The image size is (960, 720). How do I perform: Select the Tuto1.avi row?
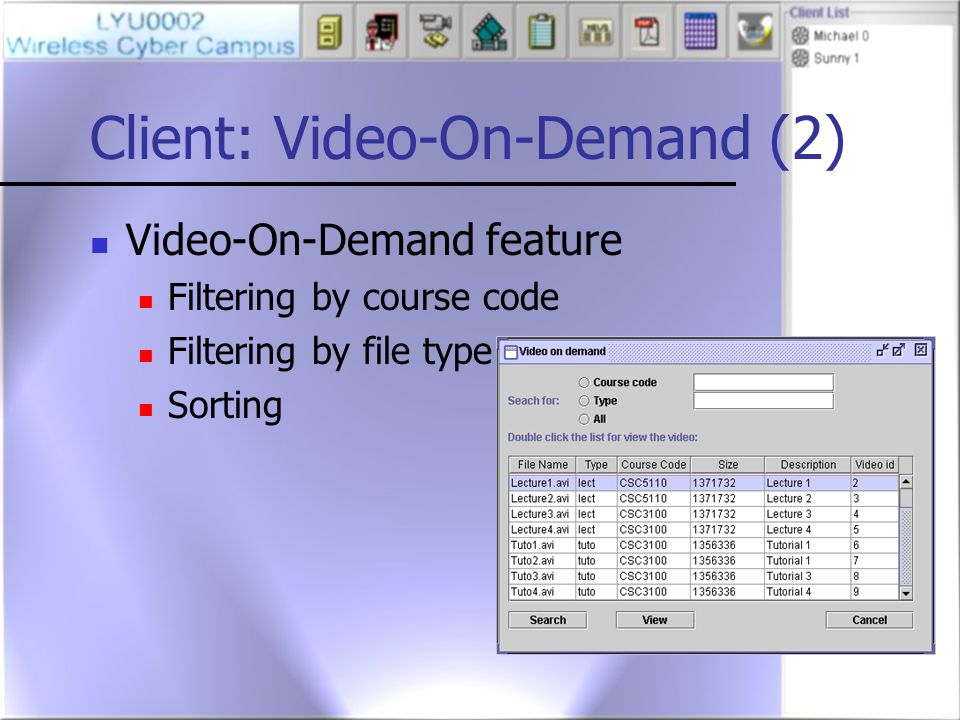click(704, 545)
